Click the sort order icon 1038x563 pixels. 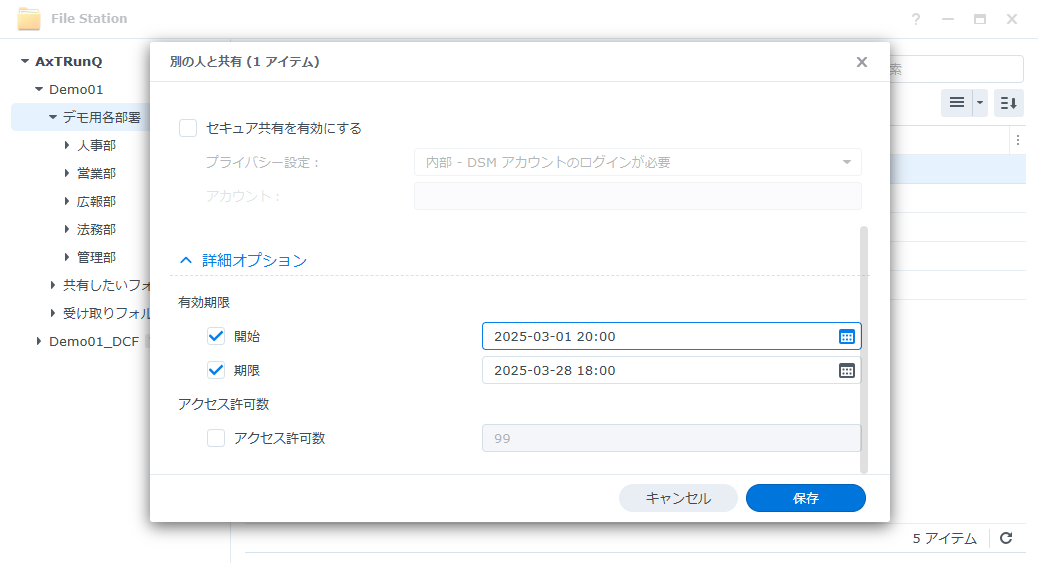[1009, 103]
